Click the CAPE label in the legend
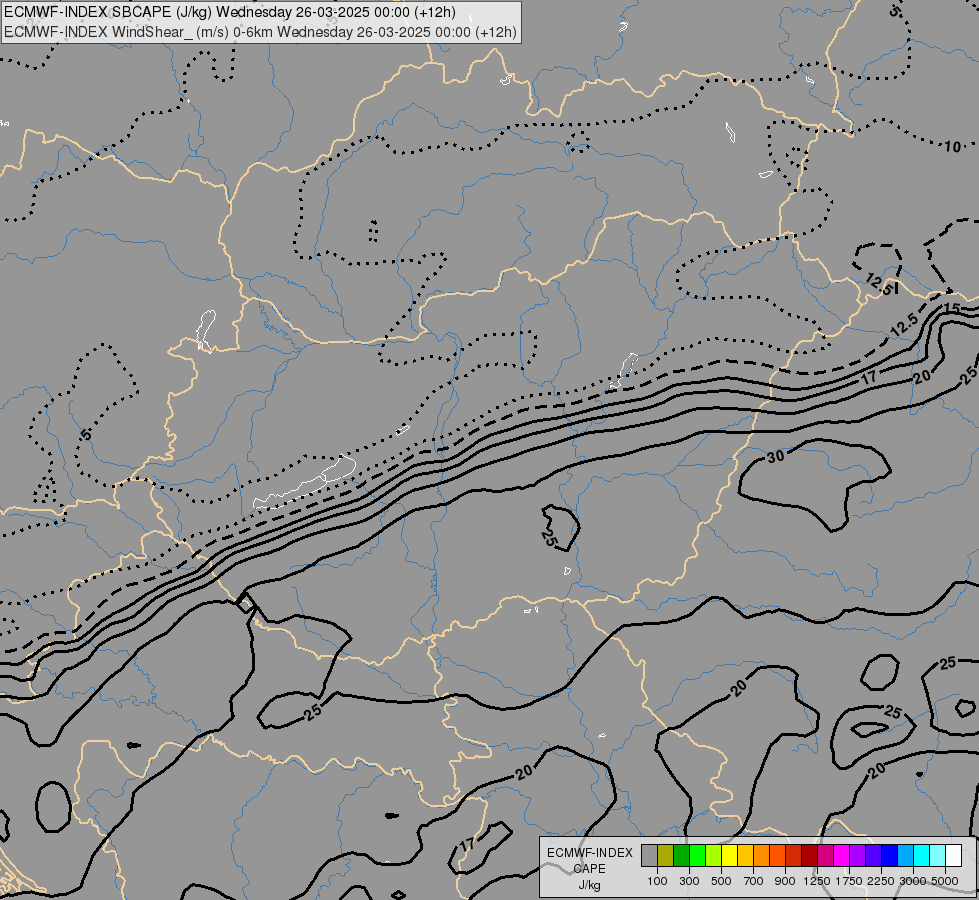 589,869
